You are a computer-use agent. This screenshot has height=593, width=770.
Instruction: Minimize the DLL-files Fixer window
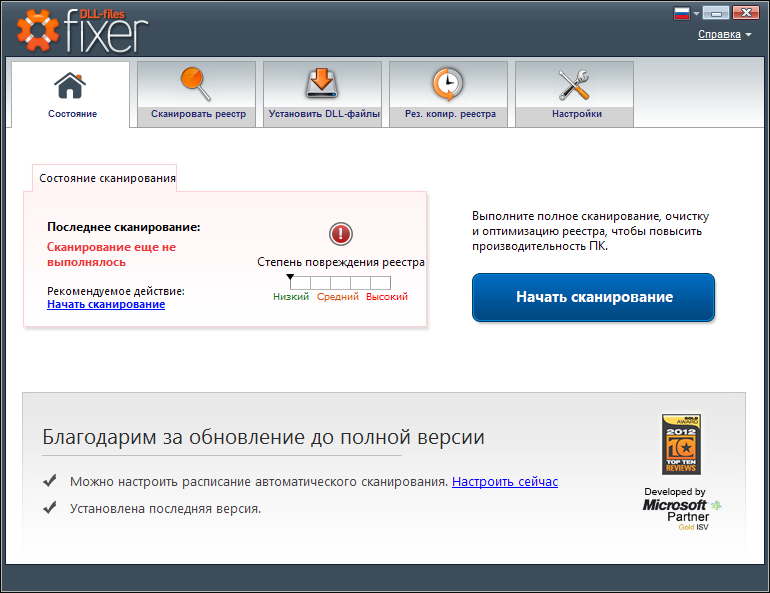715,13
